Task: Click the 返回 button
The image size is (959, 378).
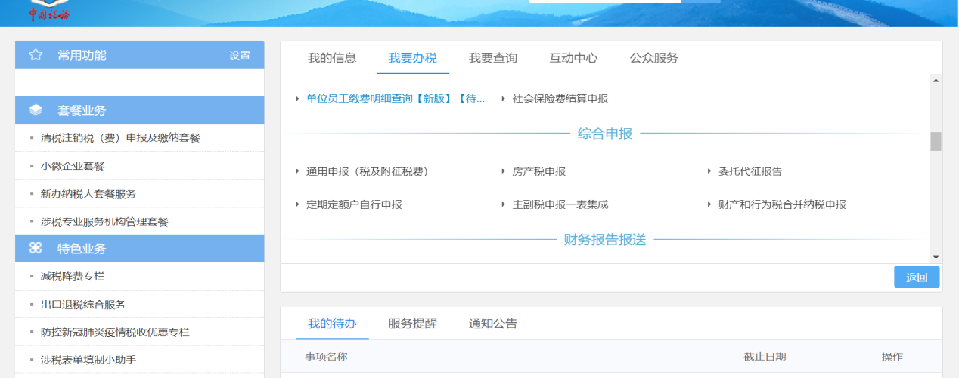Action: 916,277
